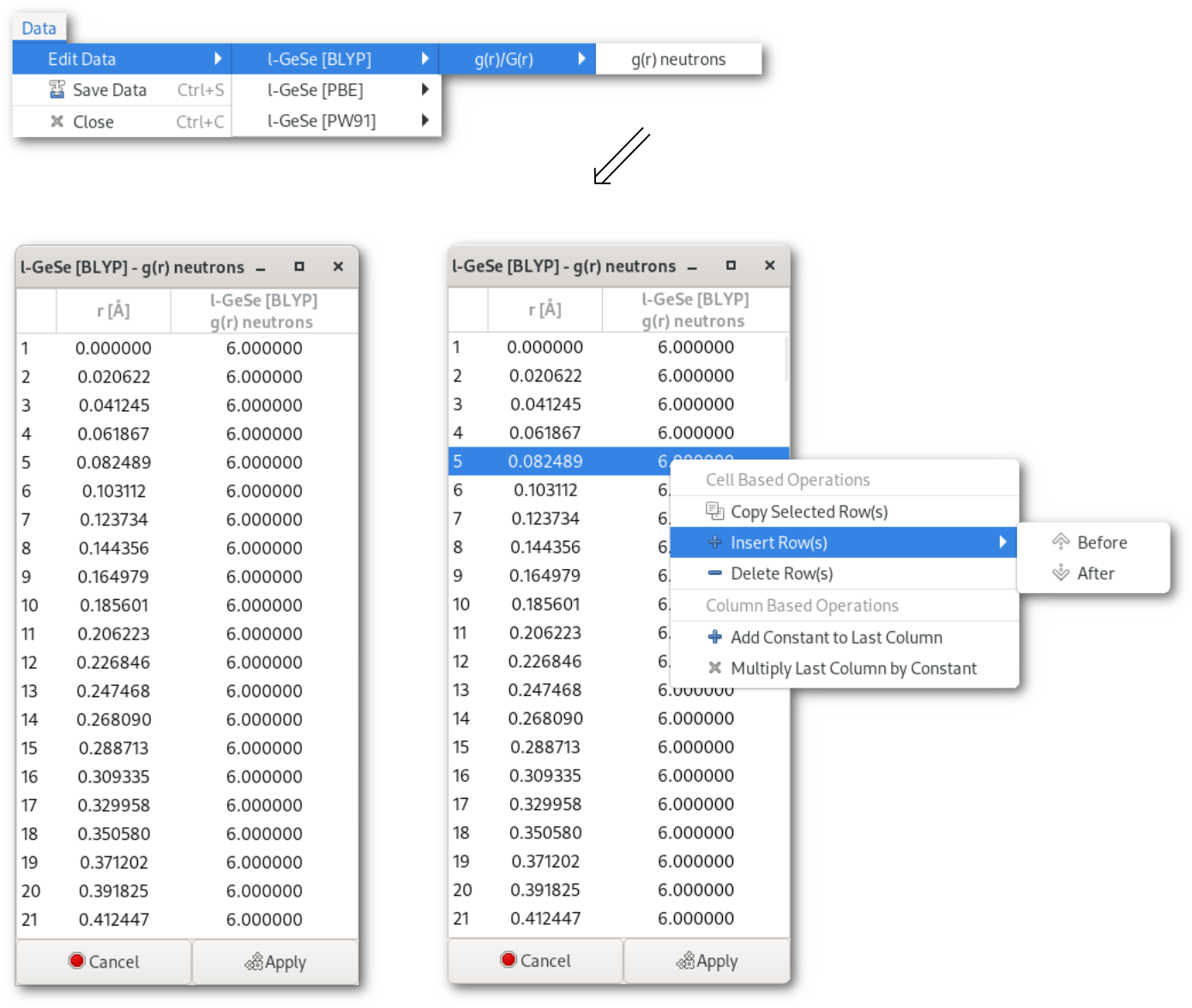Click the Delete Row(s) minus icon

pos(714,573)
